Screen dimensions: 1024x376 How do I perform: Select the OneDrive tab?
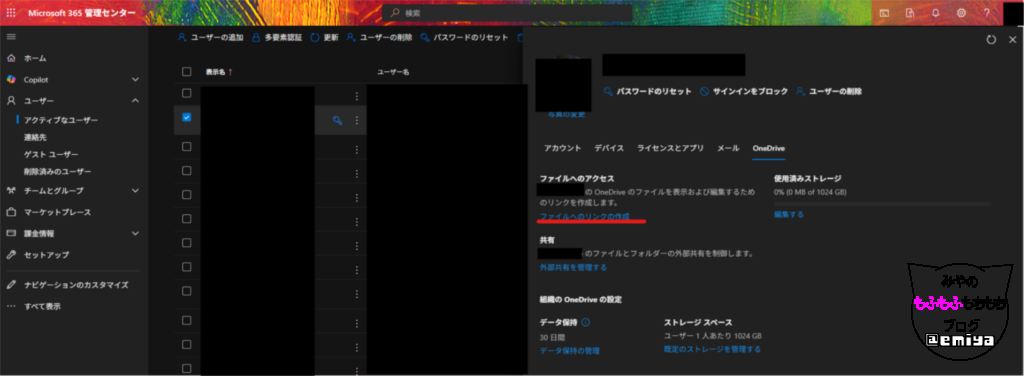click(769, 148)
